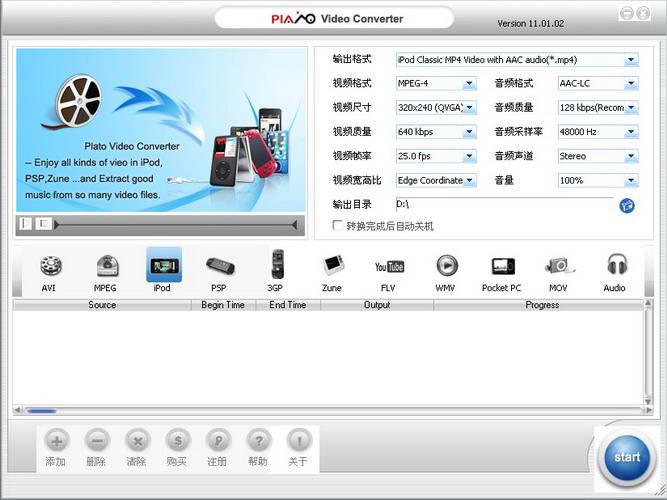This screenshot has height=500, width=667.
Task: Choose the FLV YouTube format icon
Action: pos(388,267)
